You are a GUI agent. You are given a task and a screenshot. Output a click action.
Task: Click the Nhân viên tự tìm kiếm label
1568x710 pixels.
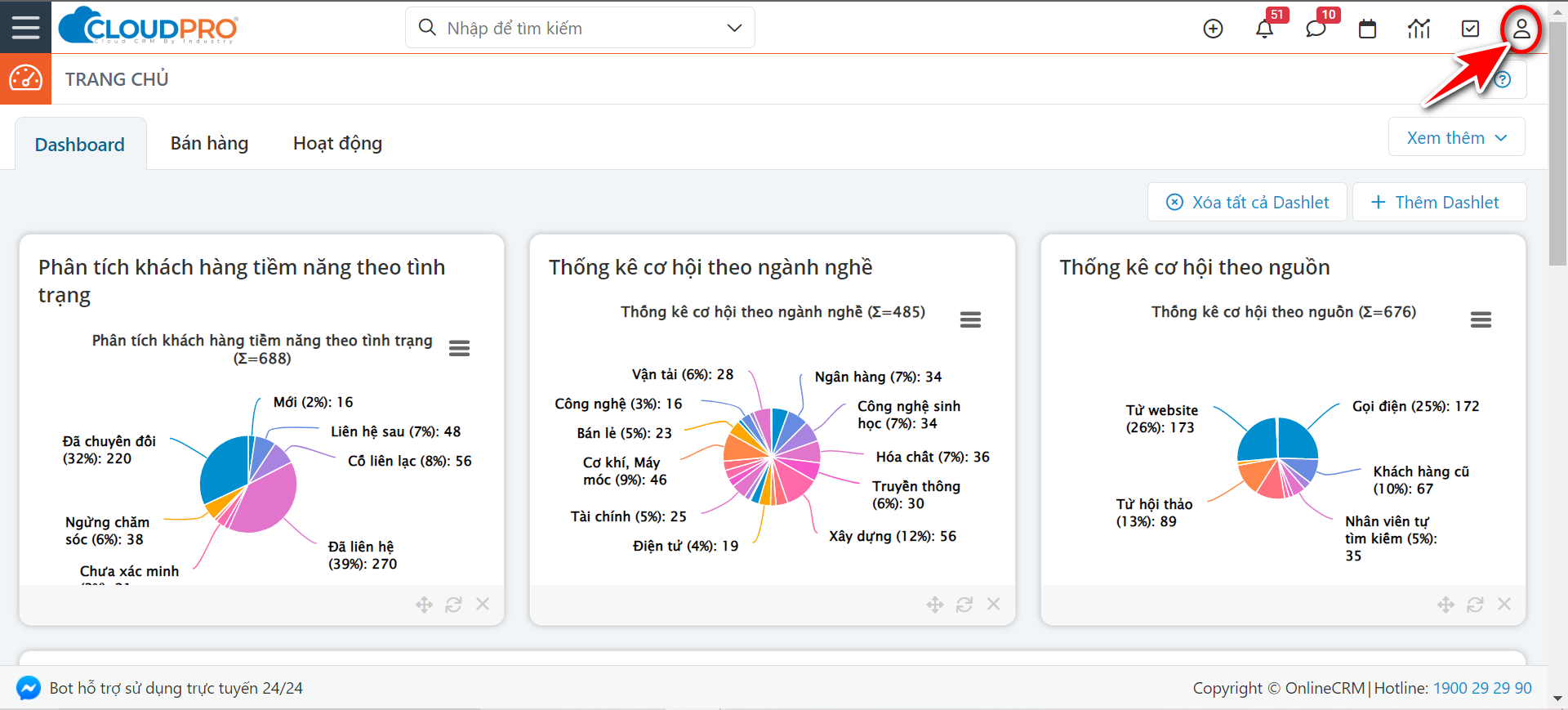pos(1390,538)
